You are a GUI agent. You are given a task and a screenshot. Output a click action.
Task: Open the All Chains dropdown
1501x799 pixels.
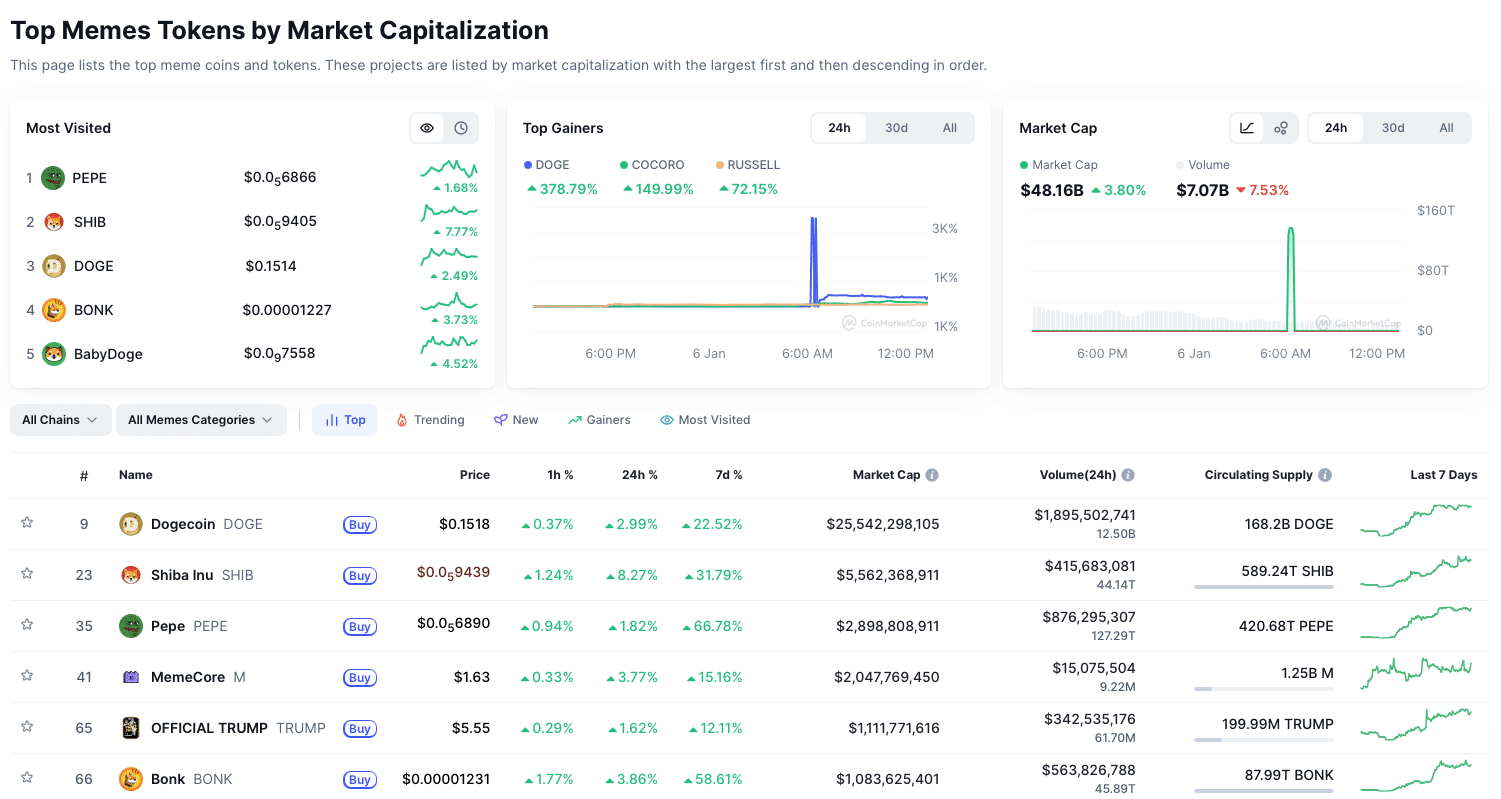coord(60,419)
